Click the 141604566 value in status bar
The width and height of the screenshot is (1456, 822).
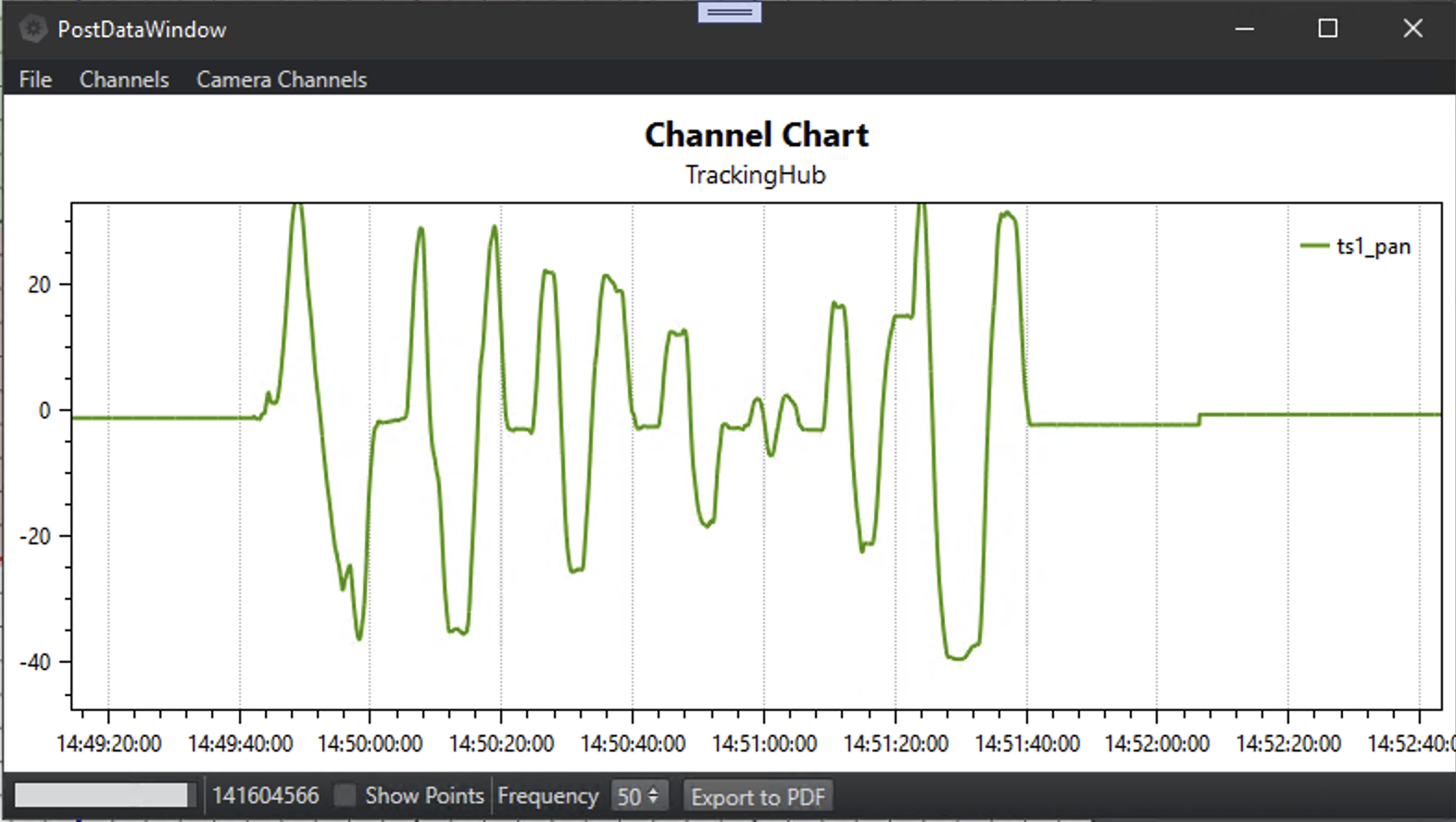266,795
